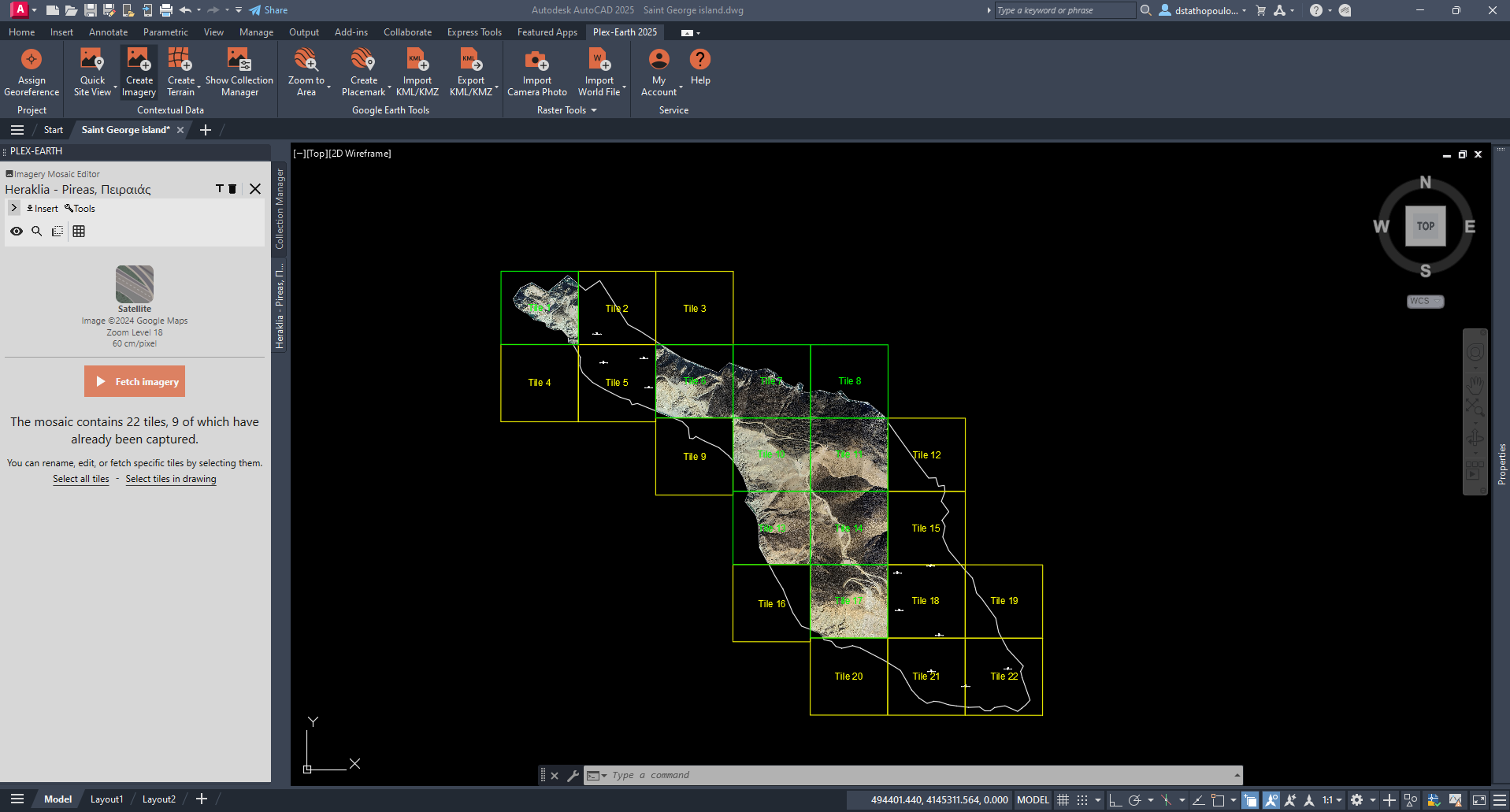This screenshot has height=812, width=1510.
Task: Open the annotation scale 1:1 dropdown
Action: [1332, 800]
